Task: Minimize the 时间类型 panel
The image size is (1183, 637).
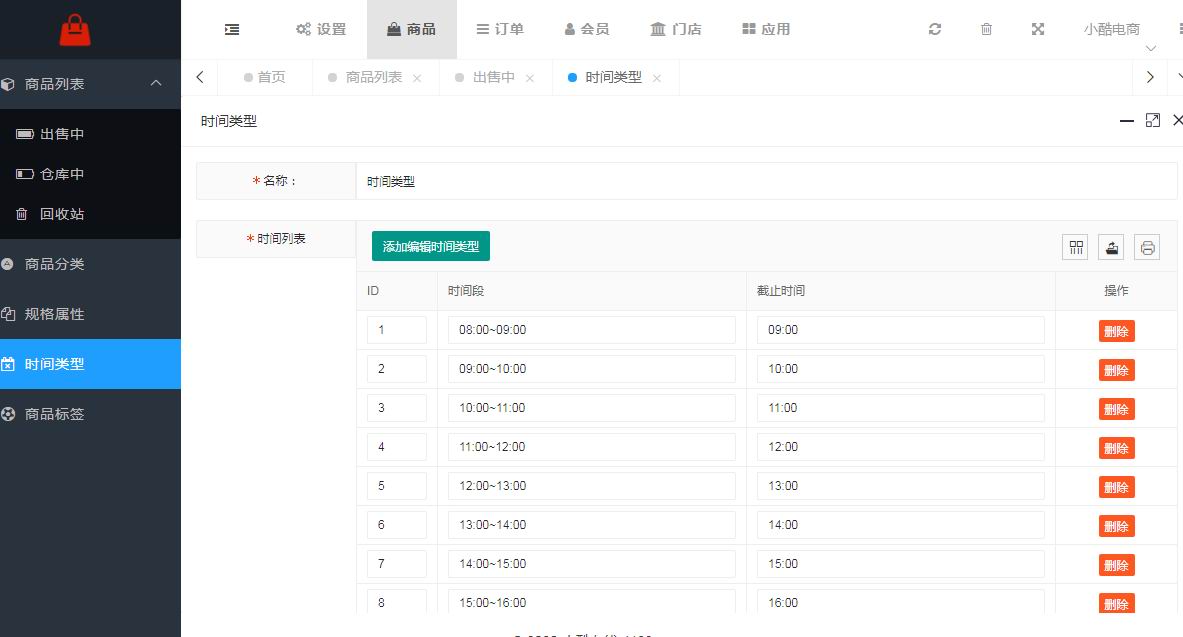Action: pyautogui.click(x=1126, y=121)
